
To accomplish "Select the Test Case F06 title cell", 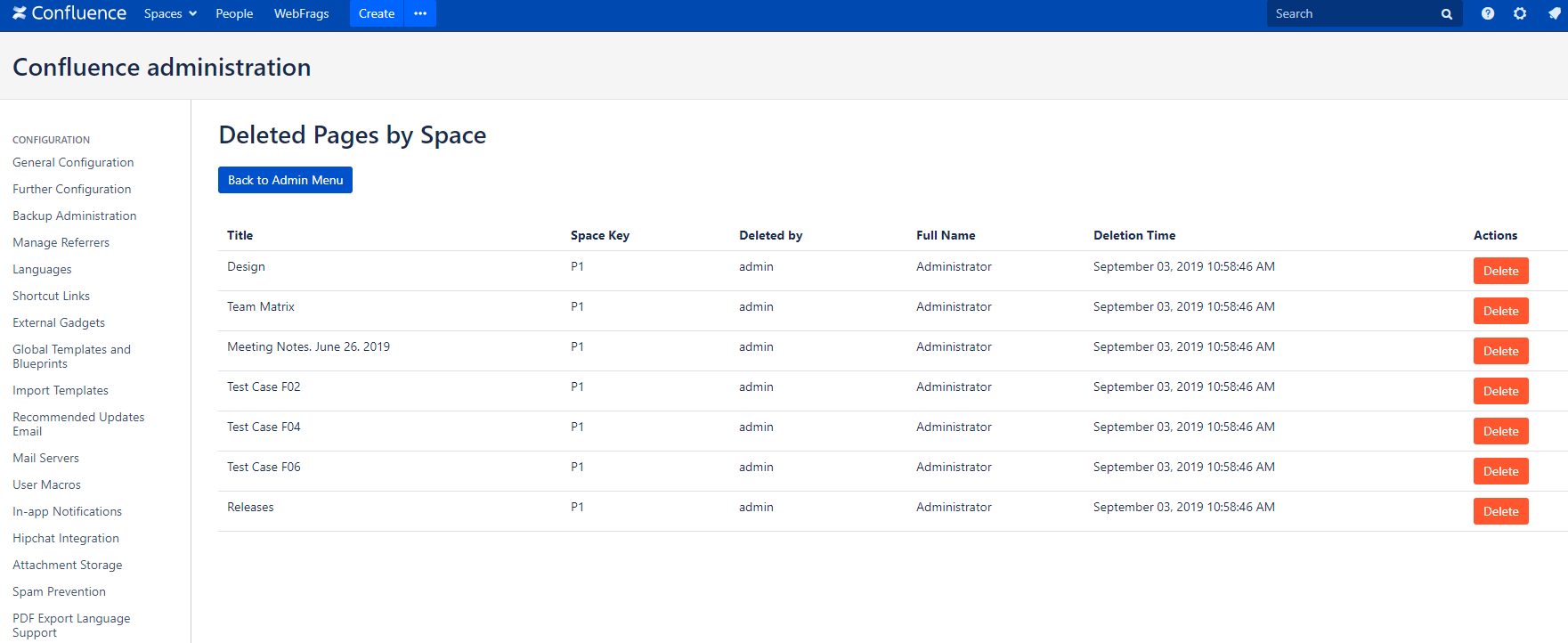I will click(264, 467).
